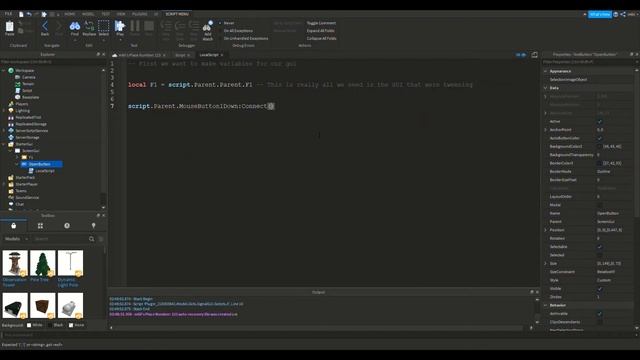
Task: Open the FILE menu
Action: click(x=8, y=14)
